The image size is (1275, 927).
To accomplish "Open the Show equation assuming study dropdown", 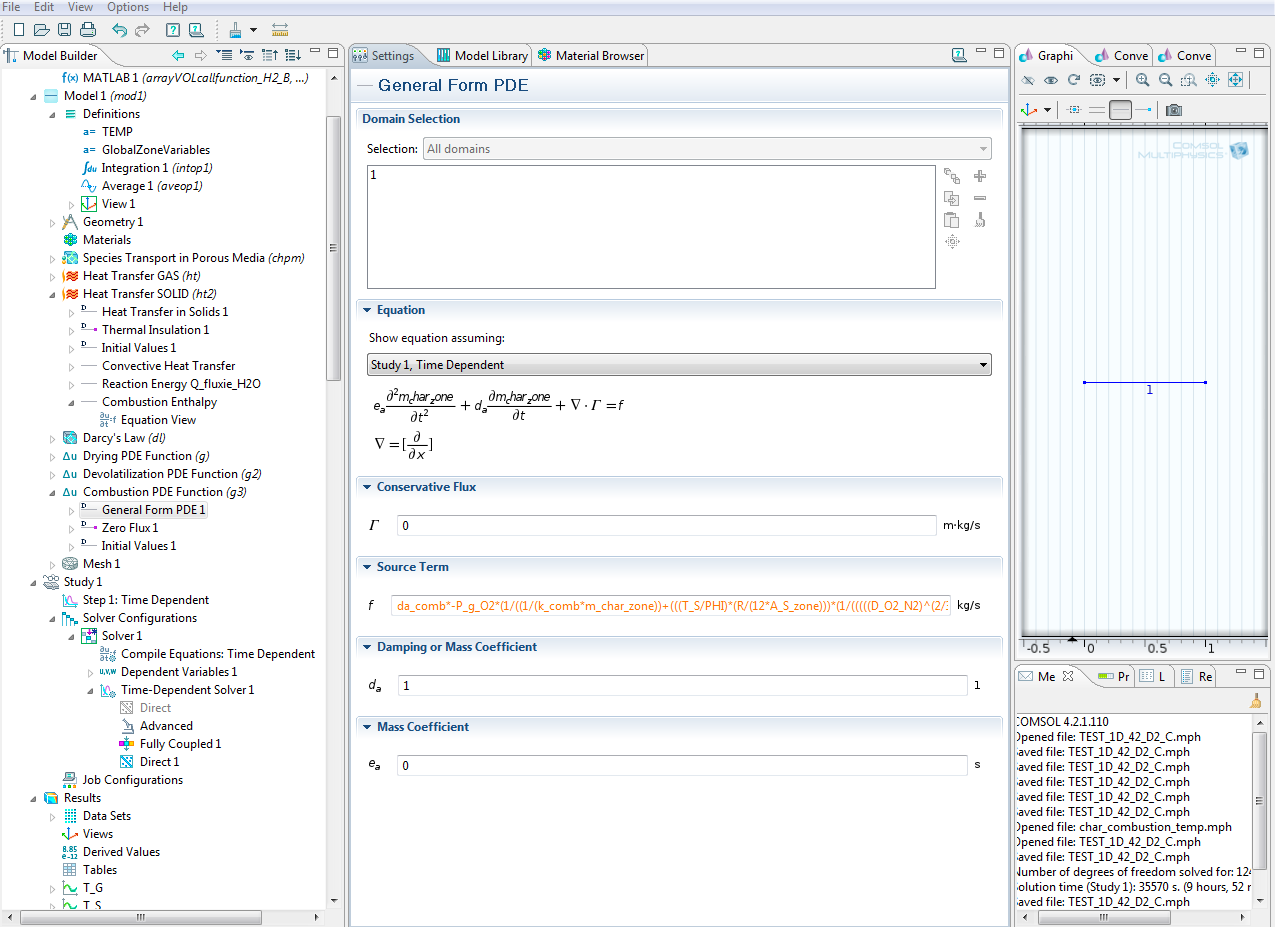I will pos(679,365).
